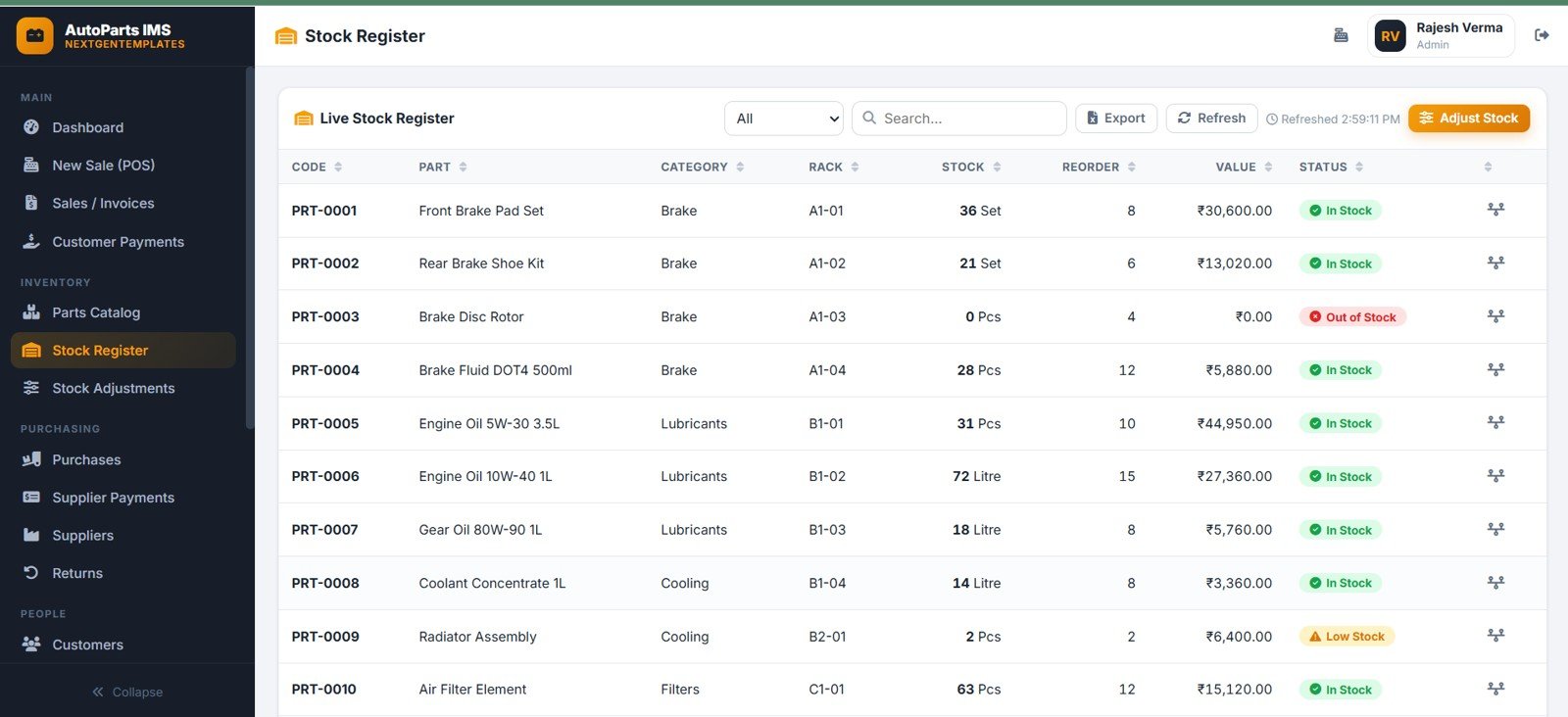Click adjust icon for PRT-0004 row

point(1495,369)
